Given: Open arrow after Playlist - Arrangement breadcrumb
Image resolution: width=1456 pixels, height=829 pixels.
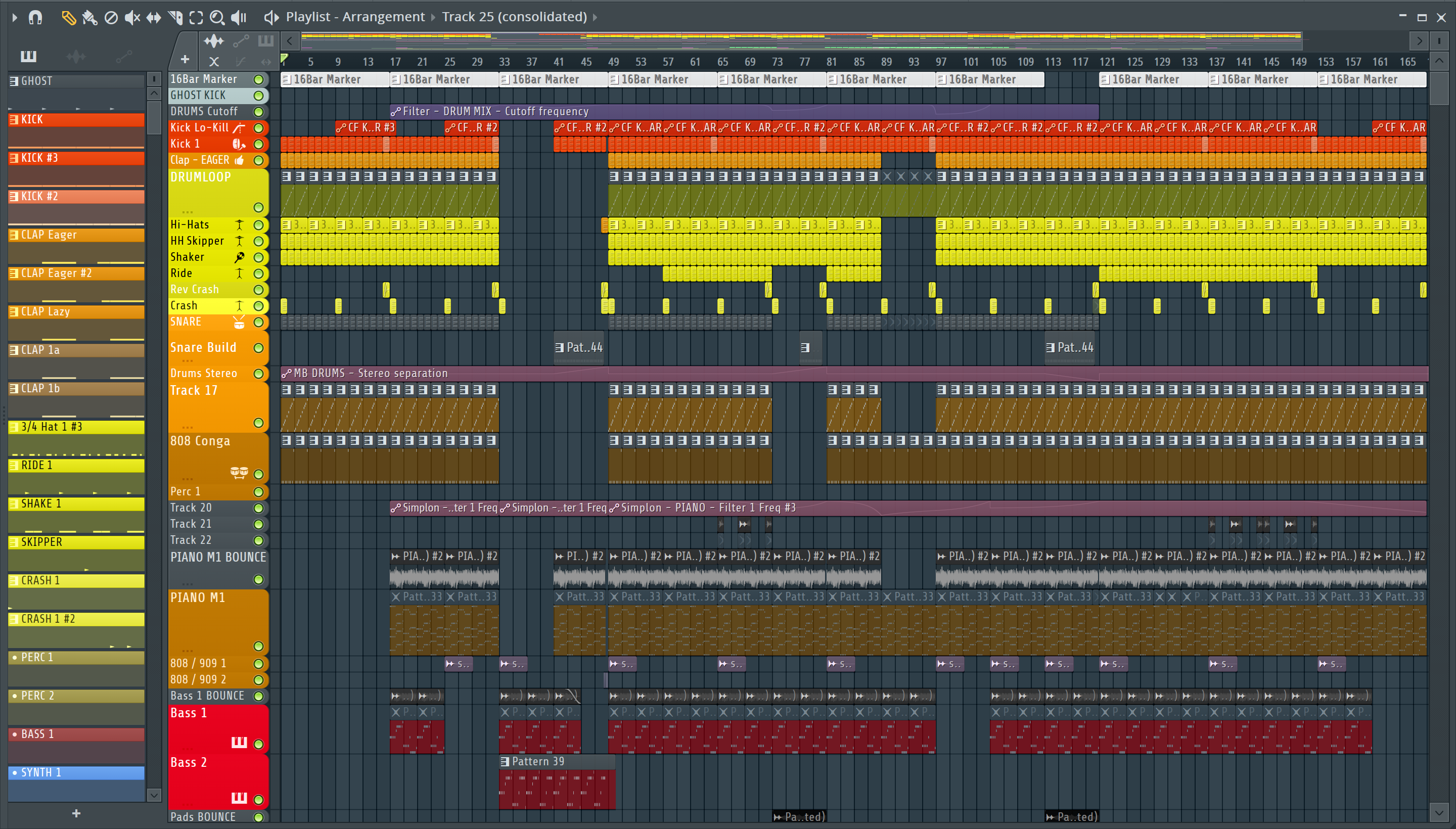Looking at the screenshot, I should pos(433,18).
